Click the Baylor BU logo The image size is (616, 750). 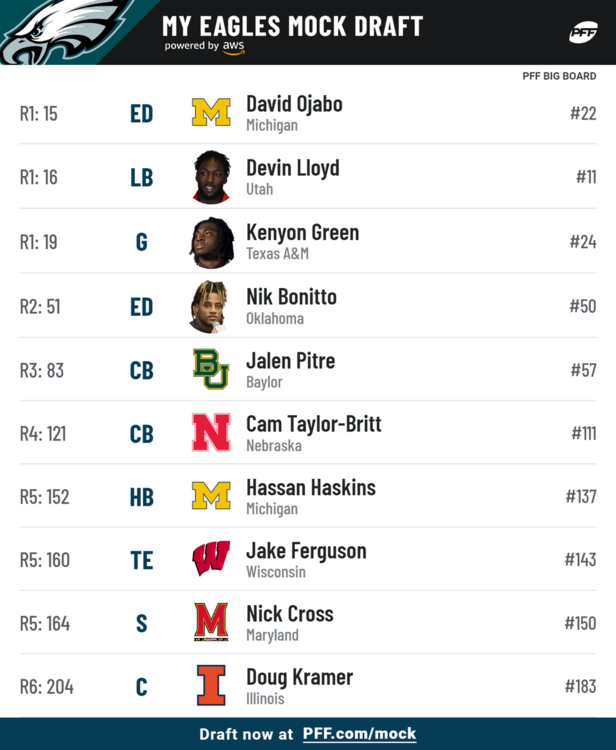[x=211, y=369]
